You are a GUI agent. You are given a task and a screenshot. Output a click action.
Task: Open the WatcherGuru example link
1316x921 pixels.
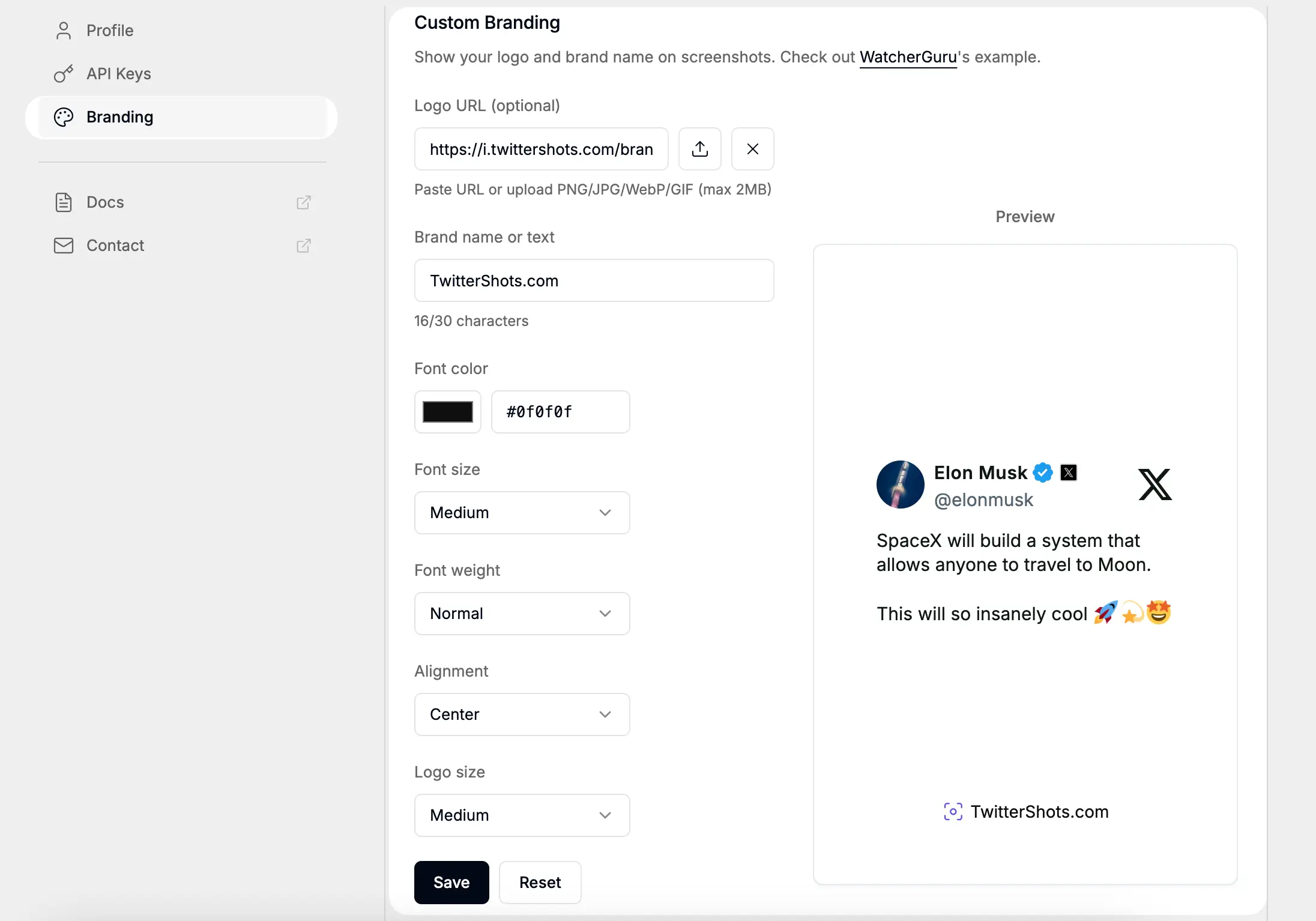tap(908, 57)
